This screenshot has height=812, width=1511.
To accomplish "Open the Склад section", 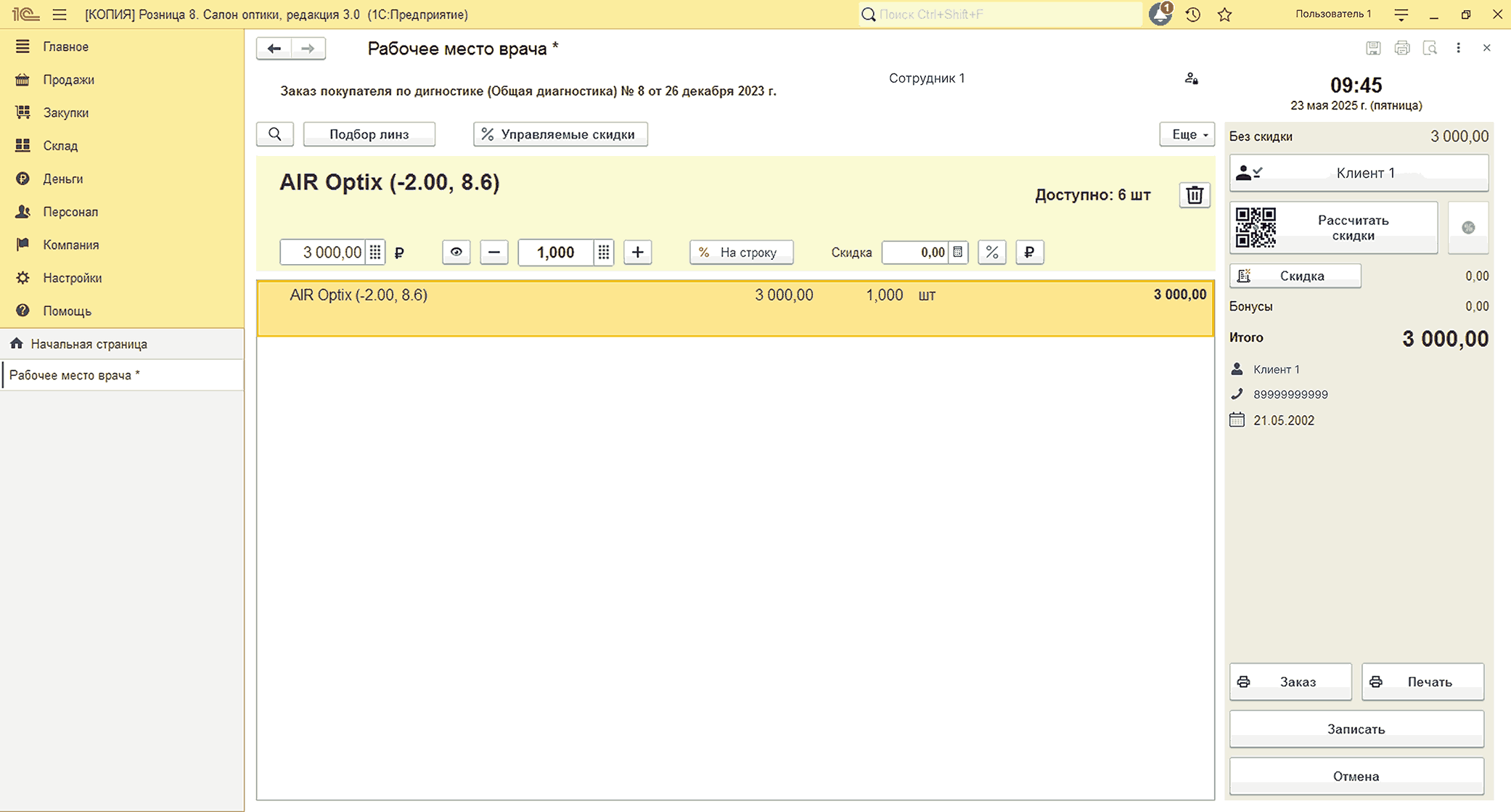I will click(60, 146).
